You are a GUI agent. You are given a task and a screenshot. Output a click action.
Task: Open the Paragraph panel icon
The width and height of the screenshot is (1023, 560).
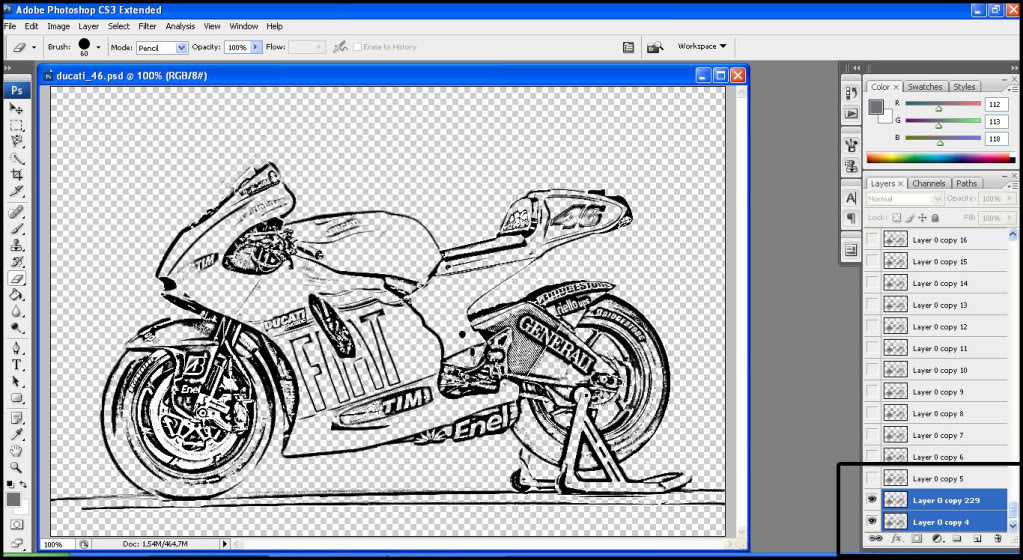click(851, 218)
